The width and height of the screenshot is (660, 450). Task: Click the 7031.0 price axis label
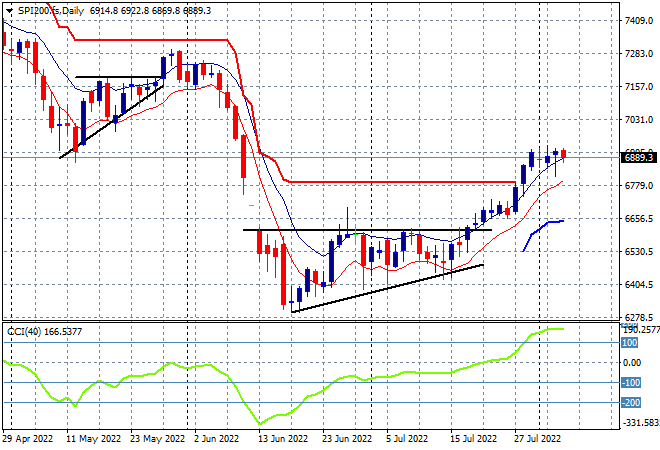click(639, 120)
